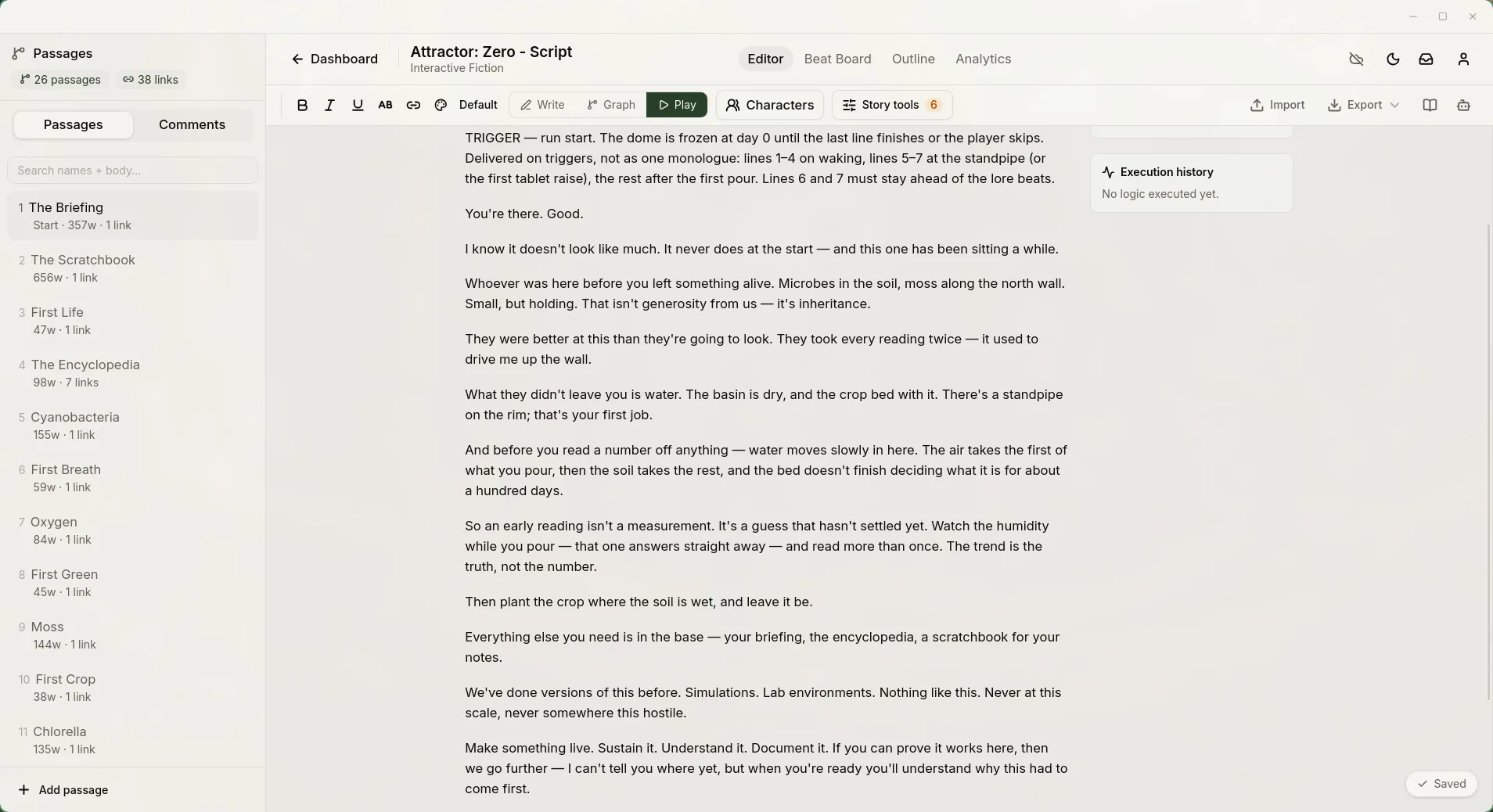This screenshot has height=812, width=1493.
Task: Open the Export dropdown
Action: pyautogui.click(x=1363, y=105)
